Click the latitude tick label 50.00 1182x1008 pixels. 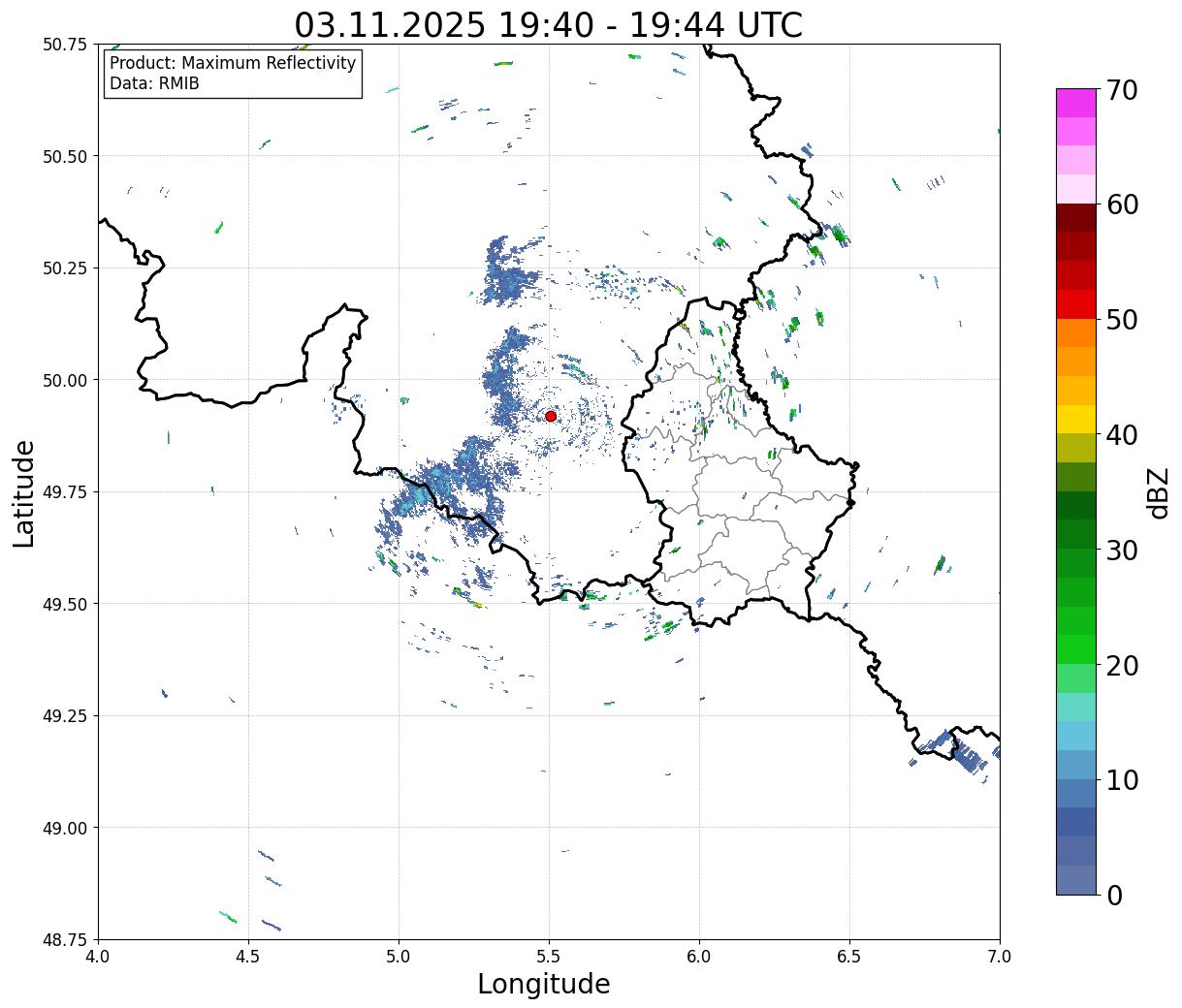[65, 380]
